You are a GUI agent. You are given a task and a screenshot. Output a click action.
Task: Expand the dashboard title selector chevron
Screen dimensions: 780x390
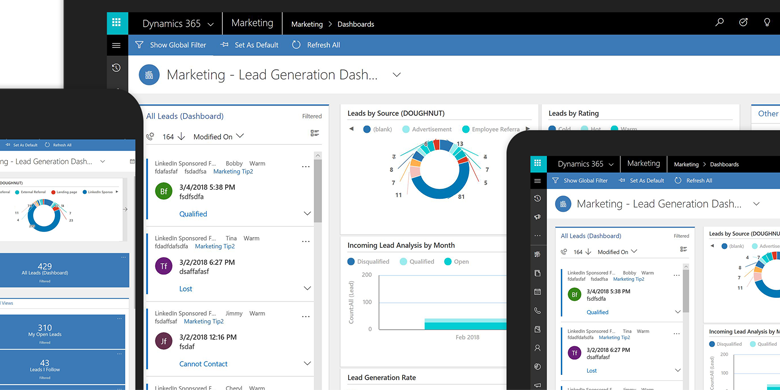coord(396,75)
